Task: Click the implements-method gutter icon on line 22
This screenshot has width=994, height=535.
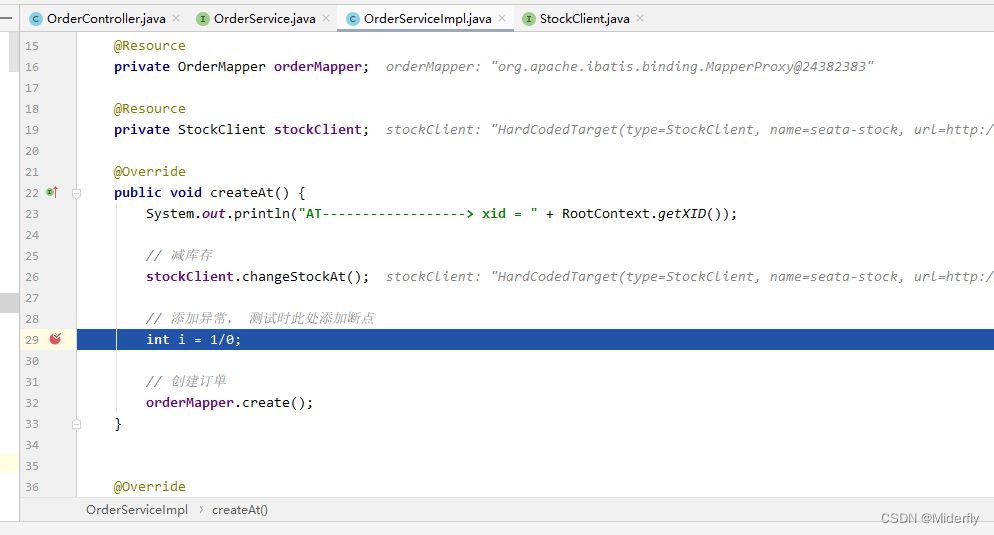Action: [x=52, y=192]
